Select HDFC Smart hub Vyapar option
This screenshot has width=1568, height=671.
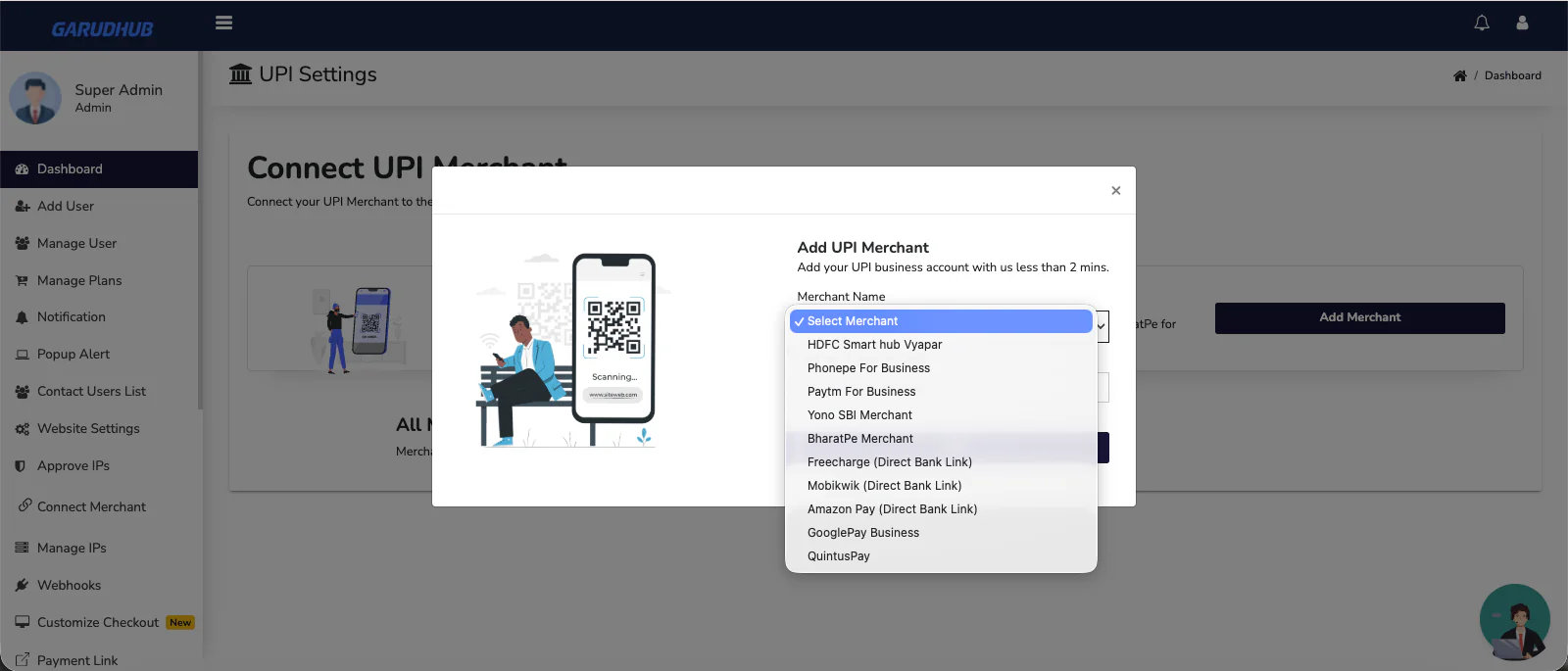(x=874, y=345)
